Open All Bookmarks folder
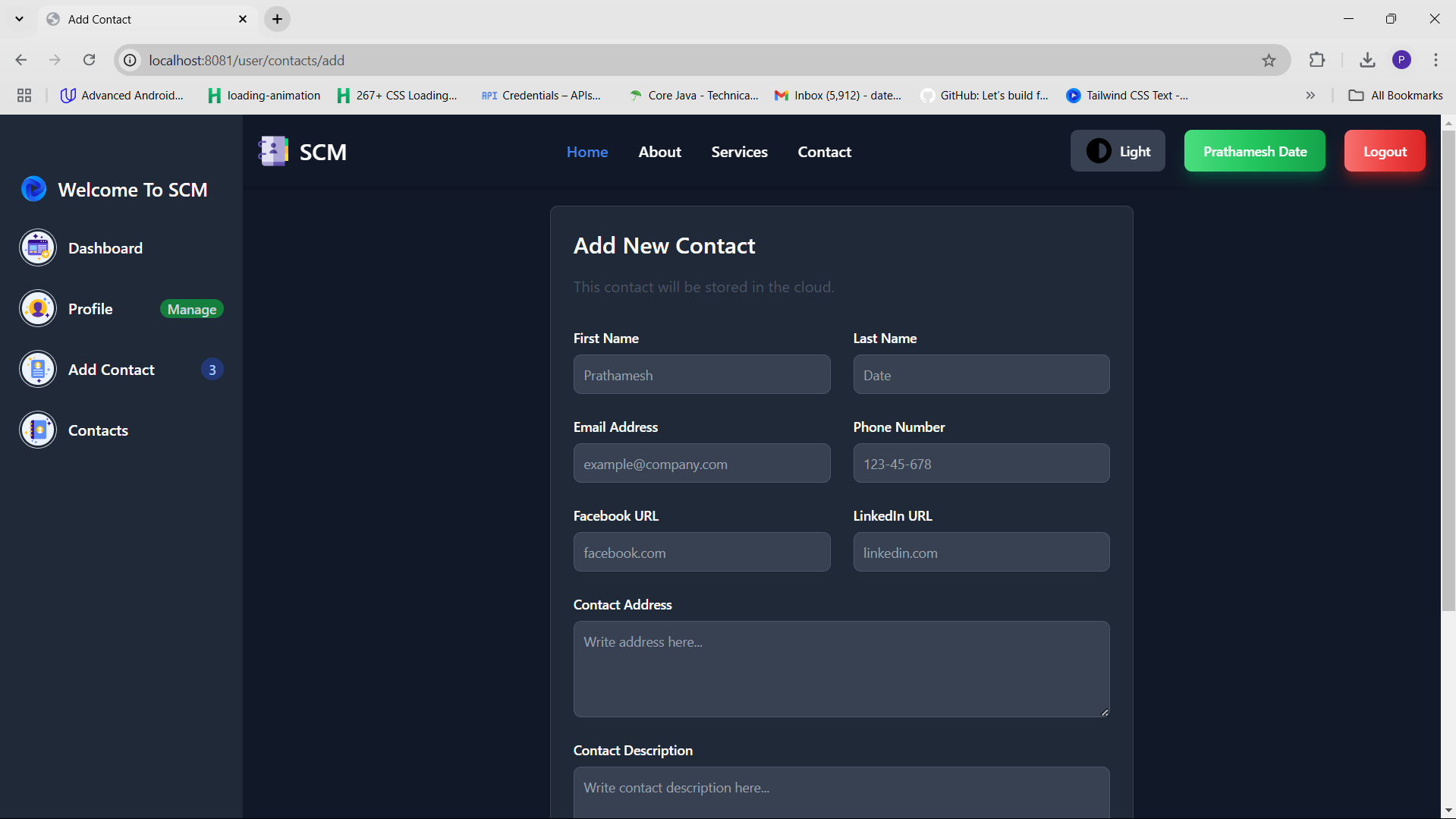 pyautogui.click(x=1396, y=95)
